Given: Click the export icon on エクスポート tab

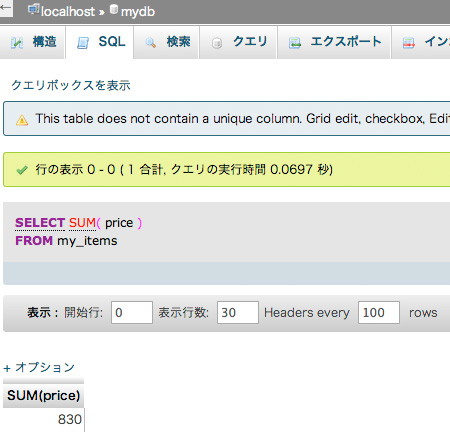Looking at the screenshot, I should pyautogui.click(x=295, y=43).
